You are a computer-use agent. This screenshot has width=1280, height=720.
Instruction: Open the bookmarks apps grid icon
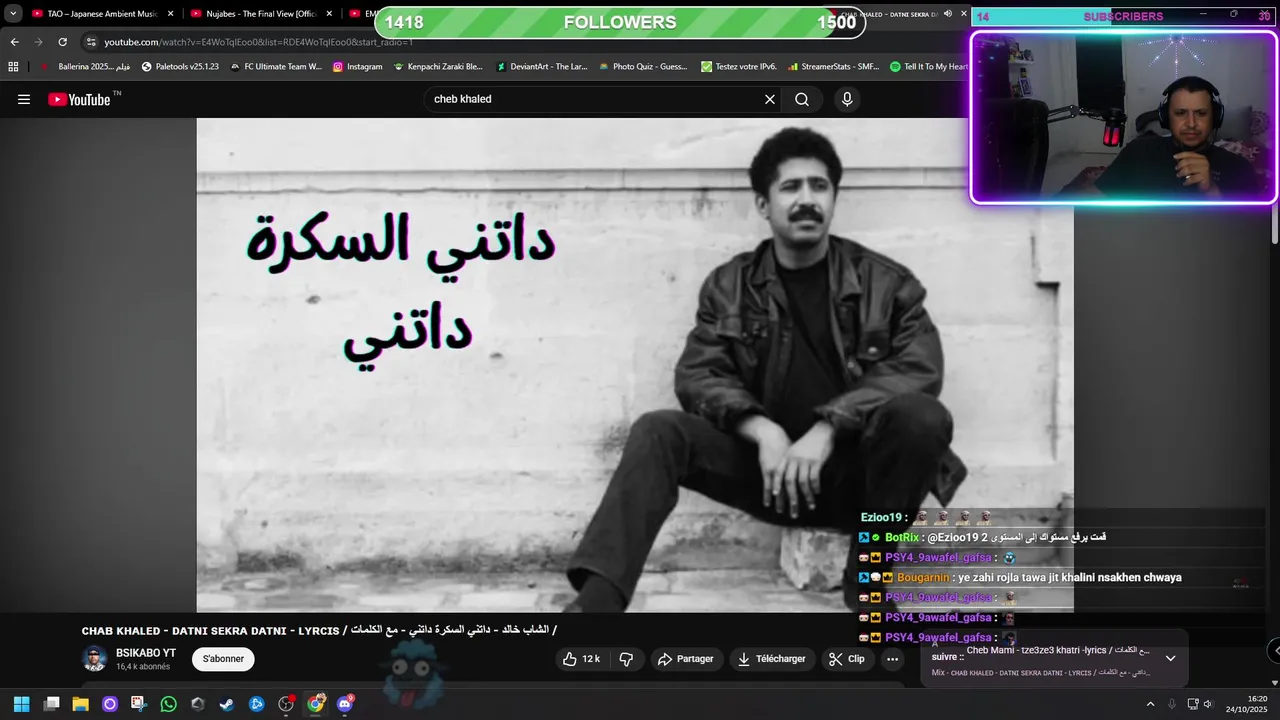point(13,67)
